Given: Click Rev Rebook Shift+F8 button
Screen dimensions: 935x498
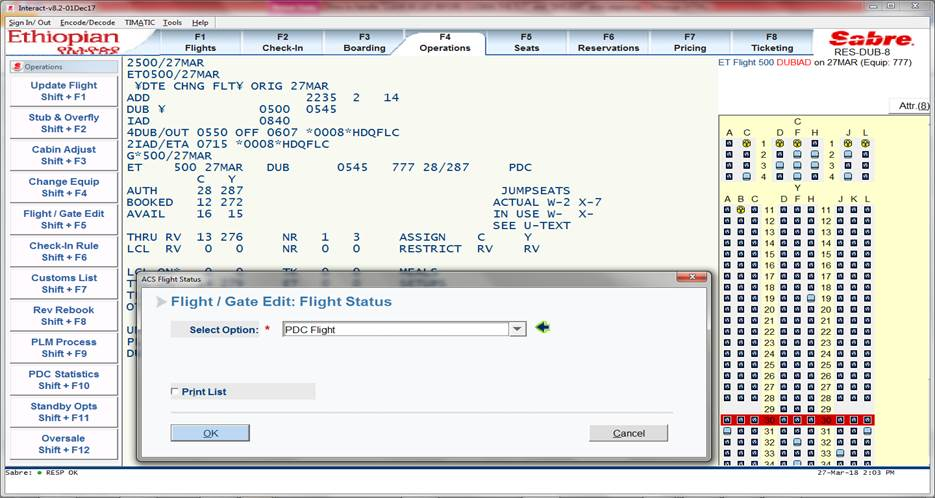Looking at the screenshot, I should click(64, 316).
